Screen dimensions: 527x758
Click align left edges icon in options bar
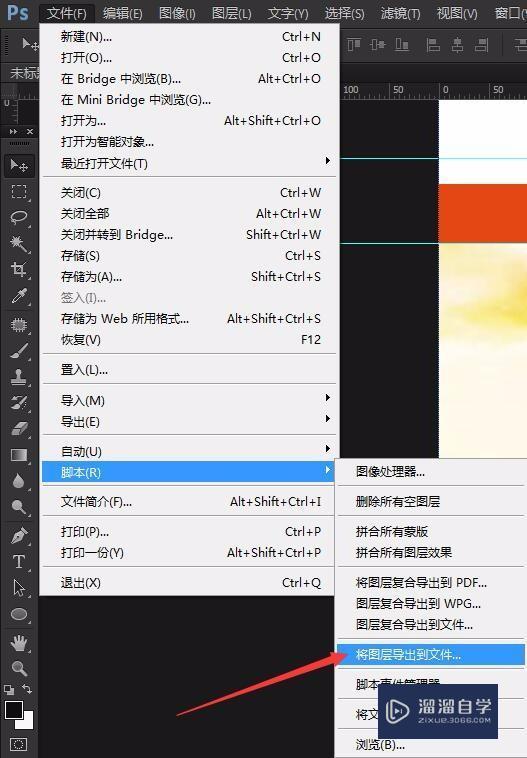click(x=433, y=45)
